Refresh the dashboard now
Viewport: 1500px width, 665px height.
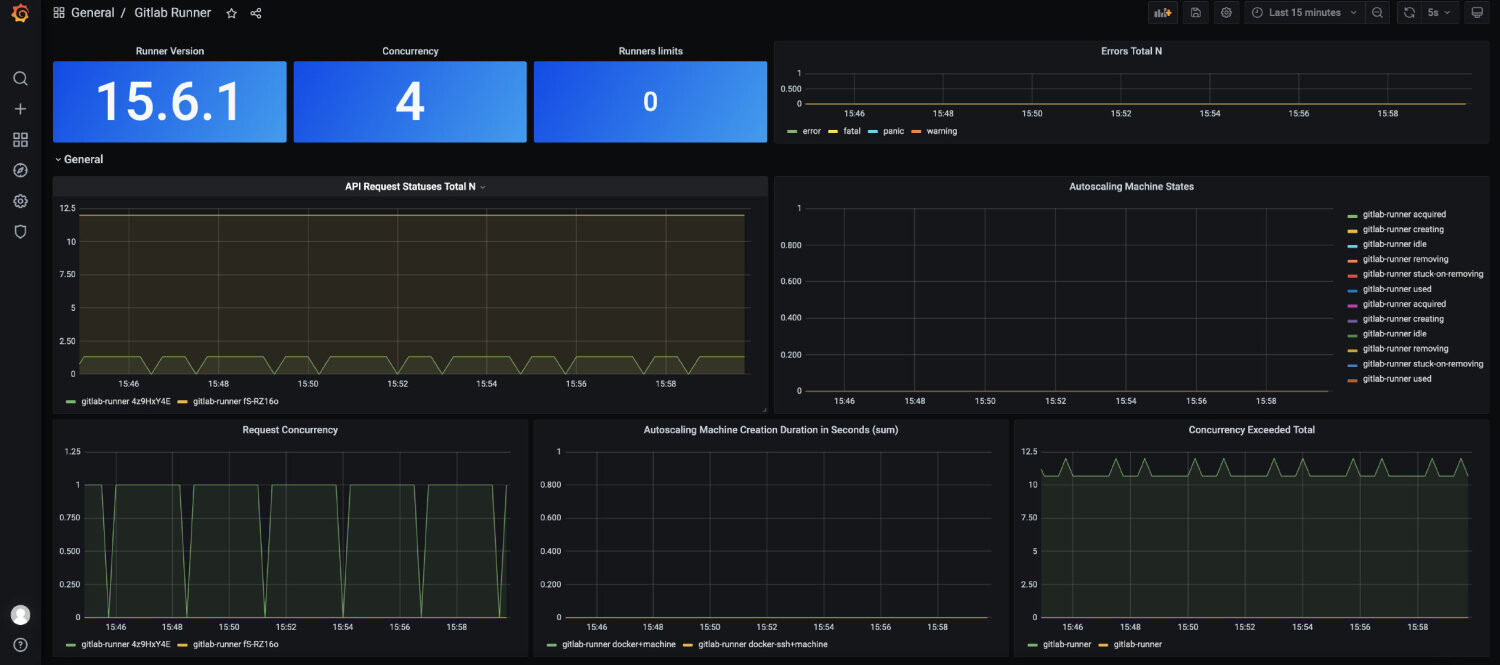(x=1409, y=13)
